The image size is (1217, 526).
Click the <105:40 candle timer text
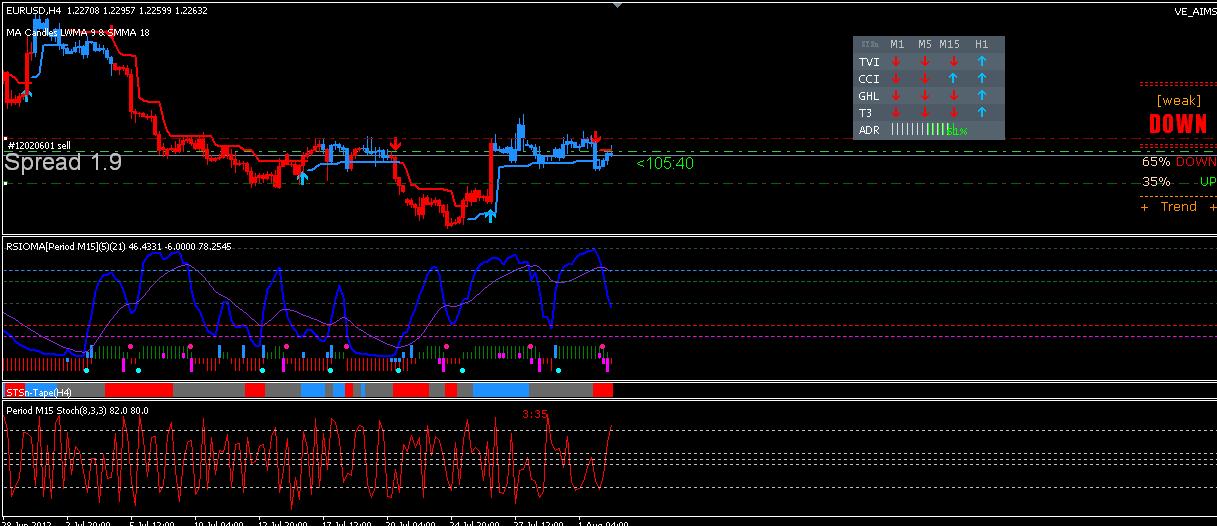point(665,163)
